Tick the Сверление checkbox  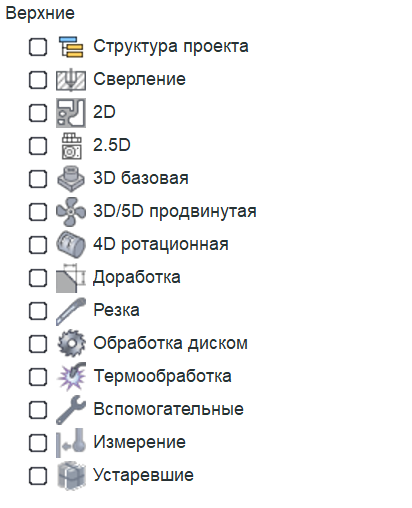pyautogui.click(x=38, y=80)
